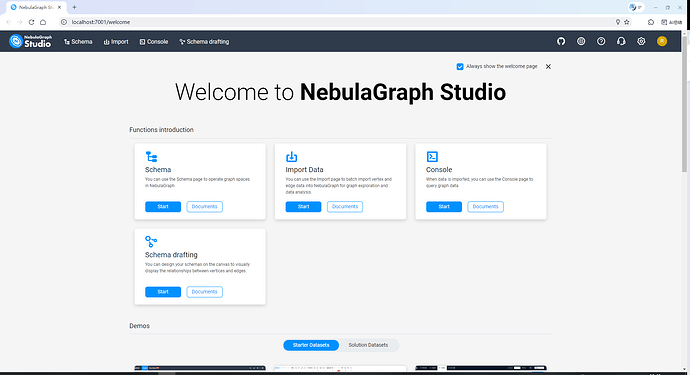Click the Schema drafting card icon

(x=151, y=241)
